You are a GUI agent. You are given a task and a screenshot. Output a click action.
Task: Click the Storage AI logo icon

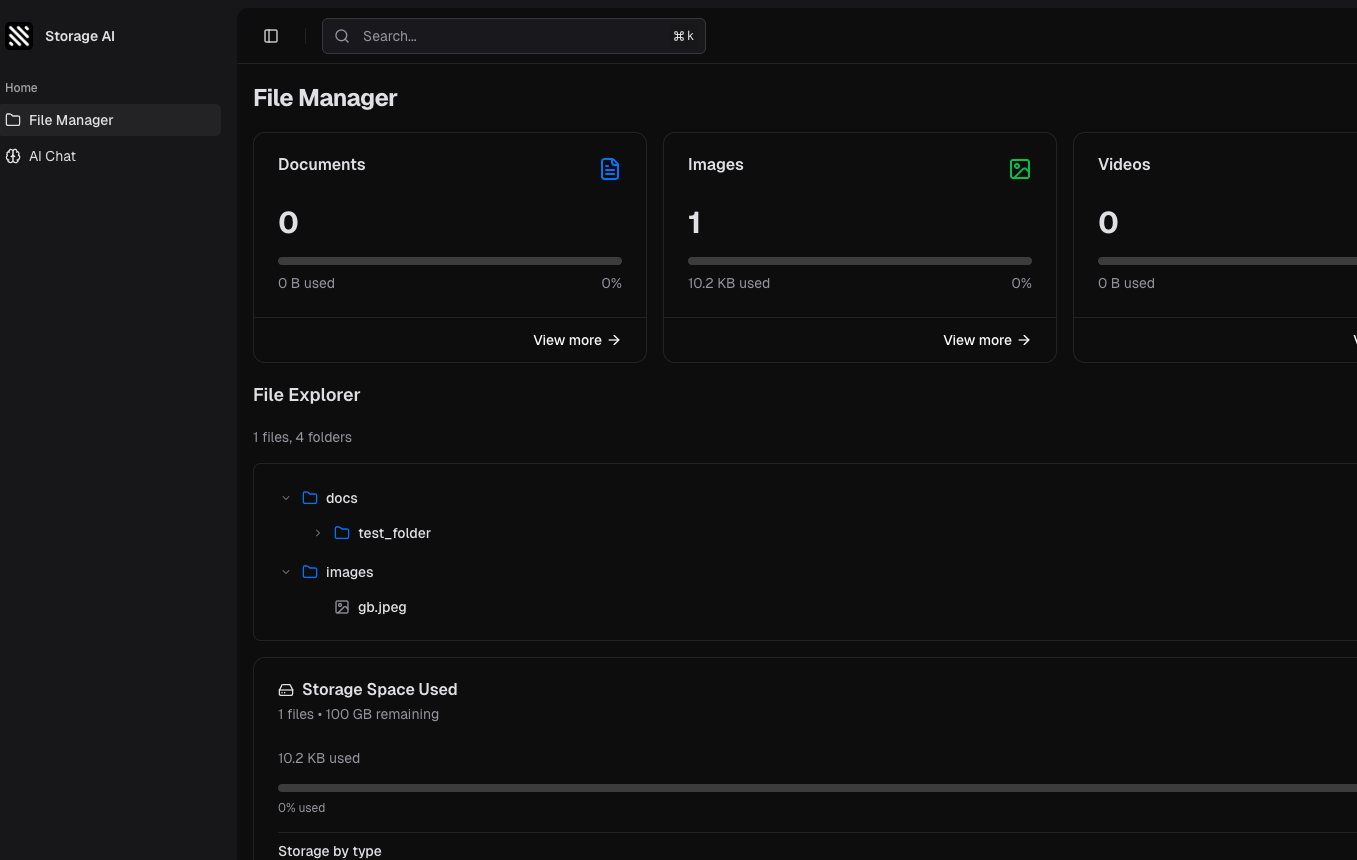pyautogui.click(x=19, y=36)
